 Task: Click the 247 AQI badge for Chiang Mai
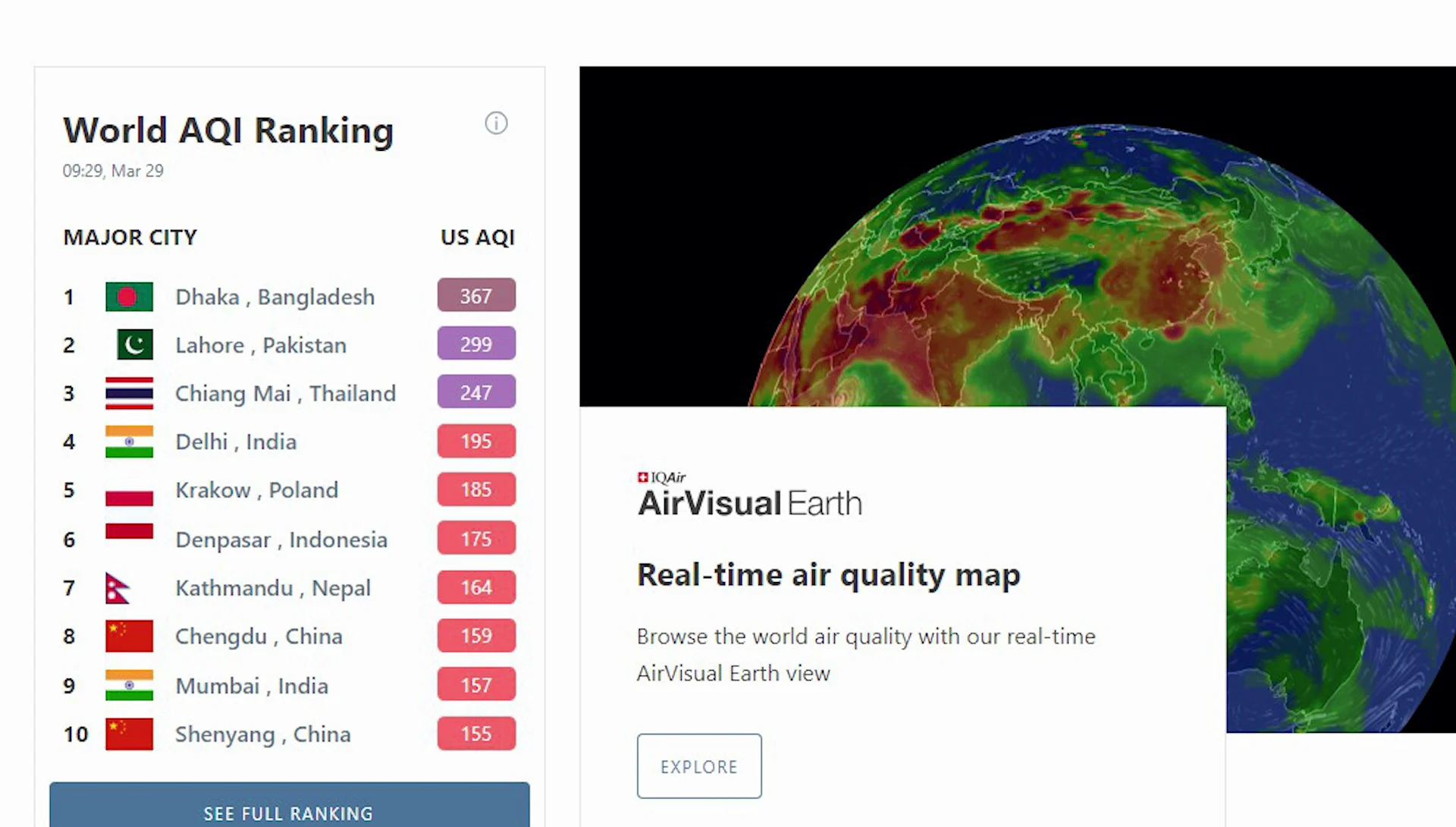(476, 392)
